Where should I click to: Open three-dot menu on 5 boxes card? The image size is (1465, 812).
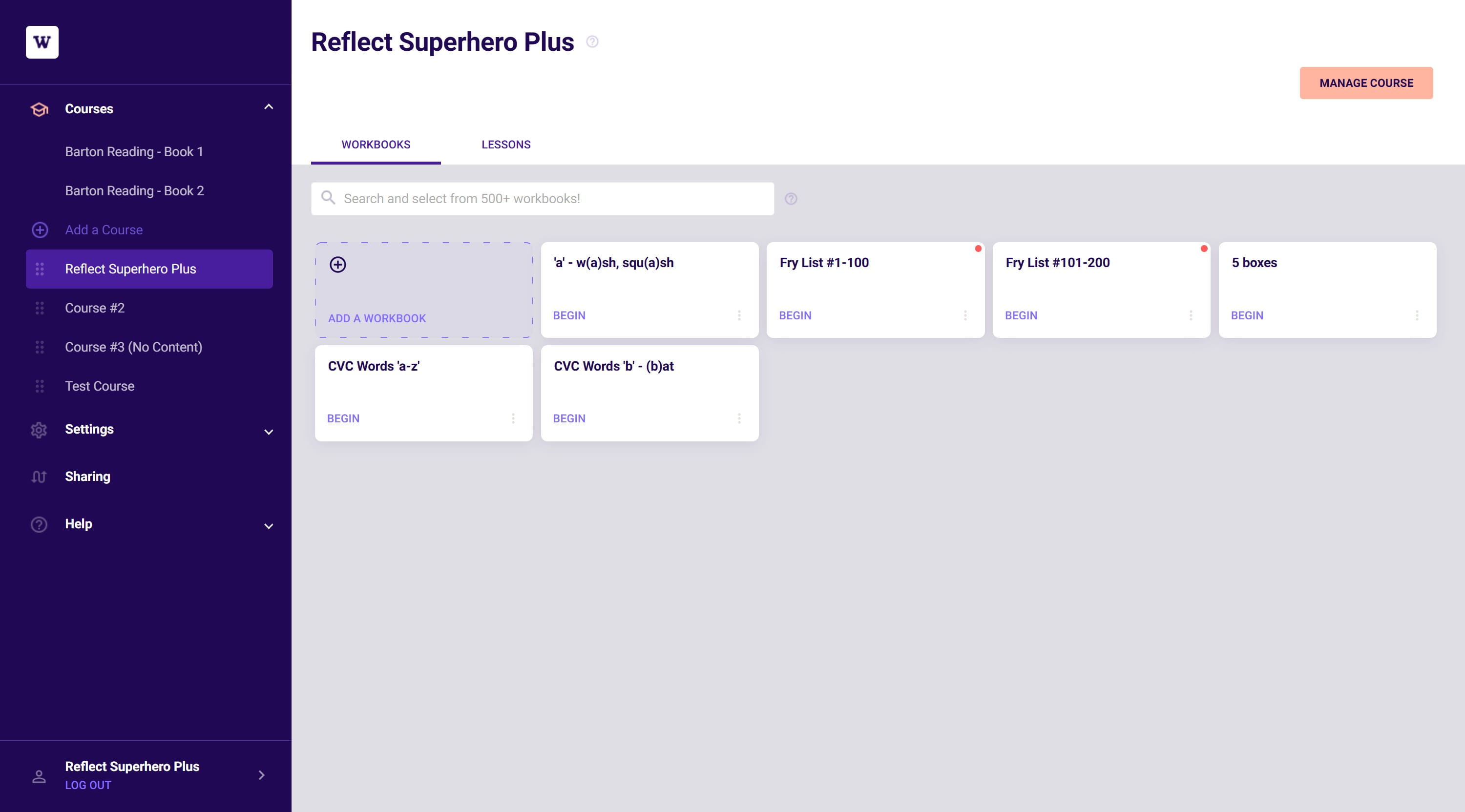tap(1417, 315)
